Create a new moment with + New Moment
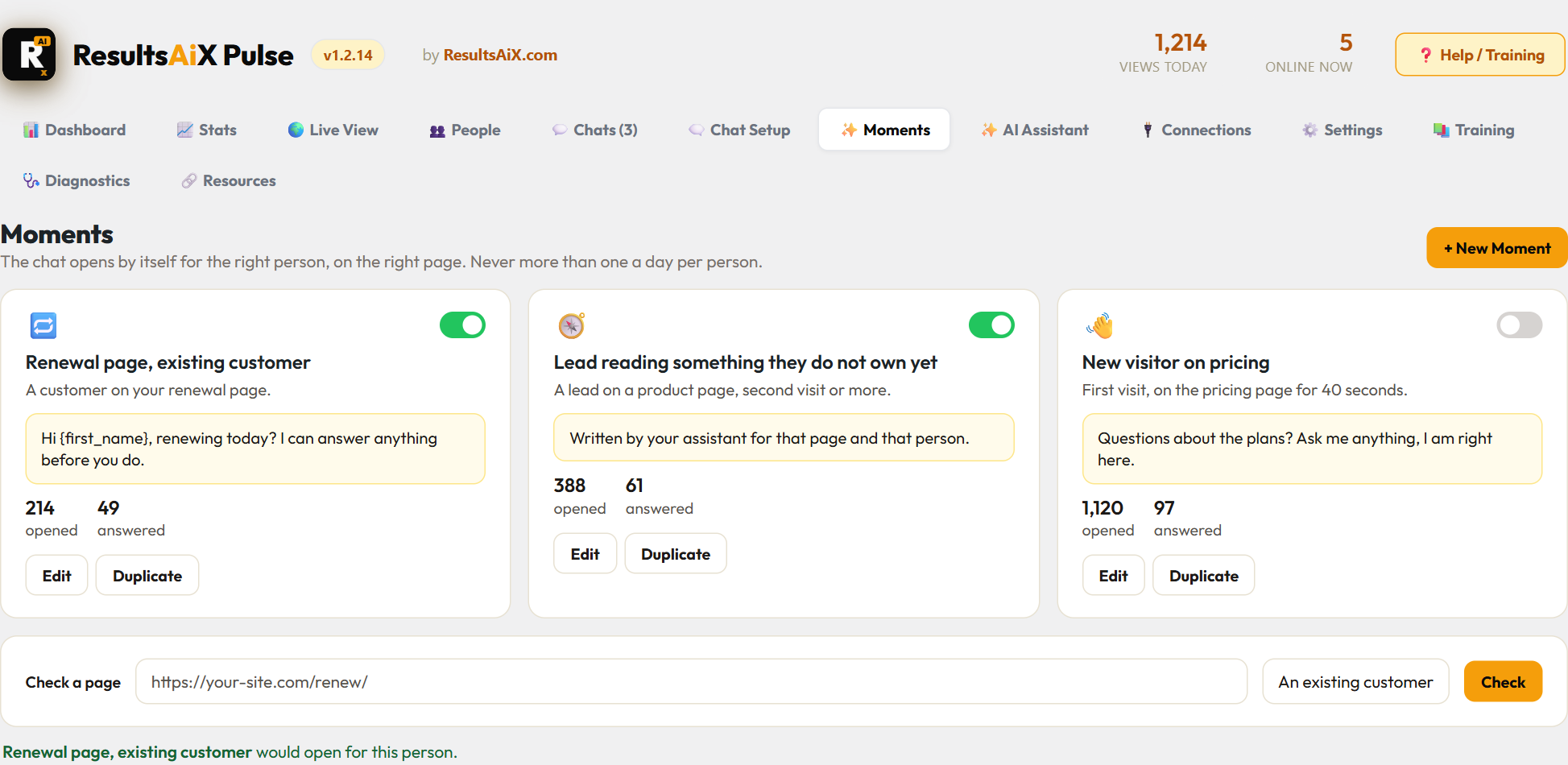1568x765 pixels. (1497, 248)
